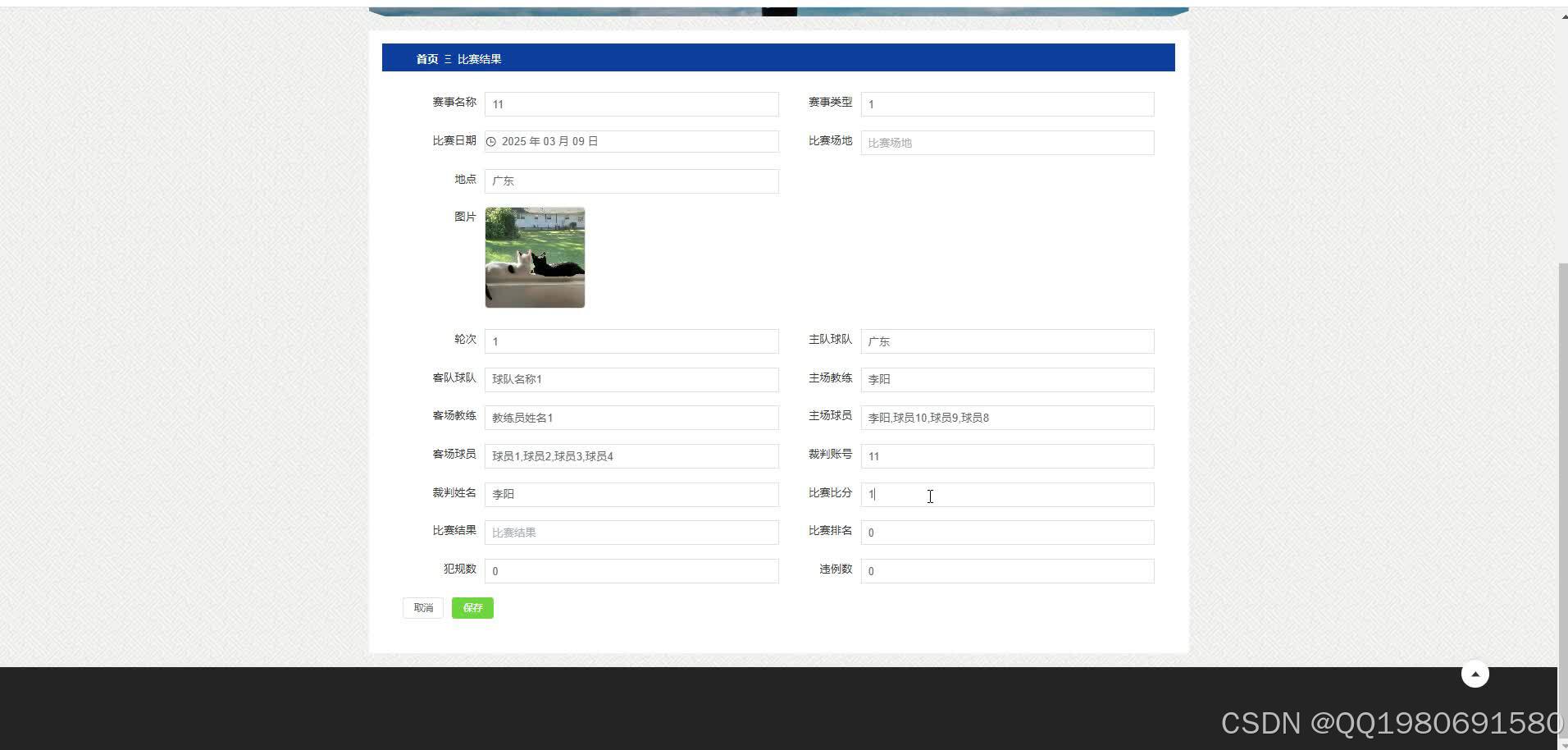The width and height of the screenshot is (1568, 750).
Task: Click the 地点 field showing 广东
Action: [631, 181]
